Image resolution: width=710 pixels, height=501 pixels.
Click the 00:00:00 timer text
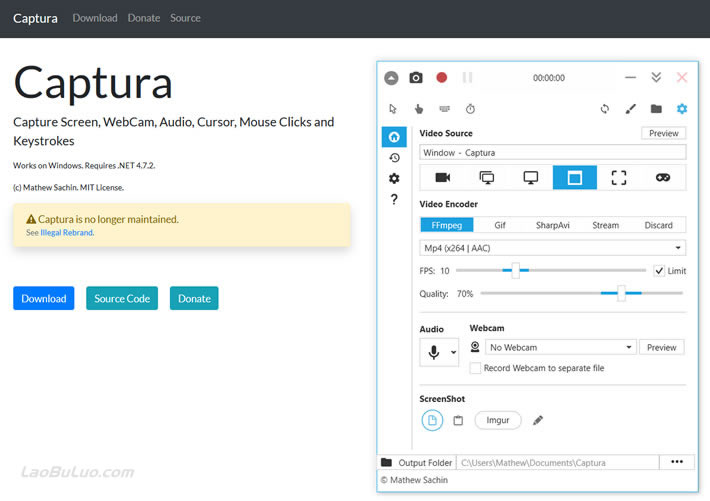[548, 78]
